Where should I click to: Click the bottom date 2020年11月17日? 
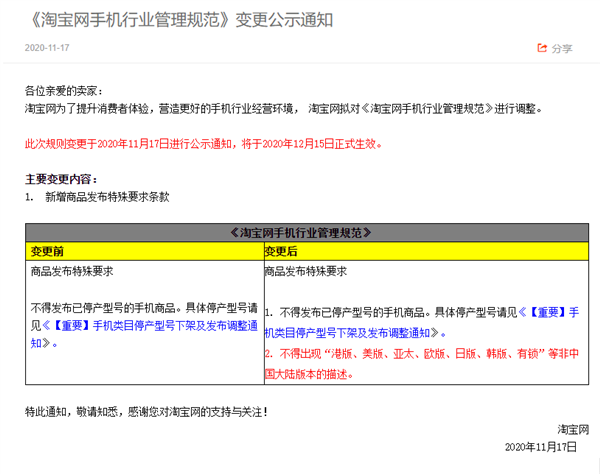pos(541,447)
